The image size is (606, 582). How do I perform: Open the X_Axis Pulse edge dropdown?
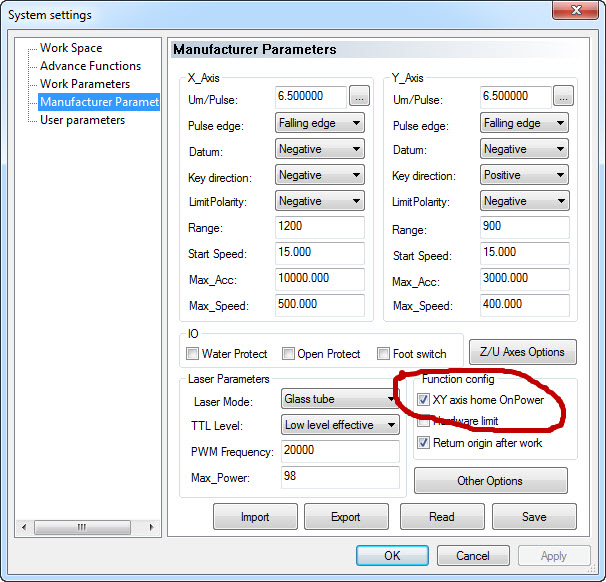(x=319, y=123)
